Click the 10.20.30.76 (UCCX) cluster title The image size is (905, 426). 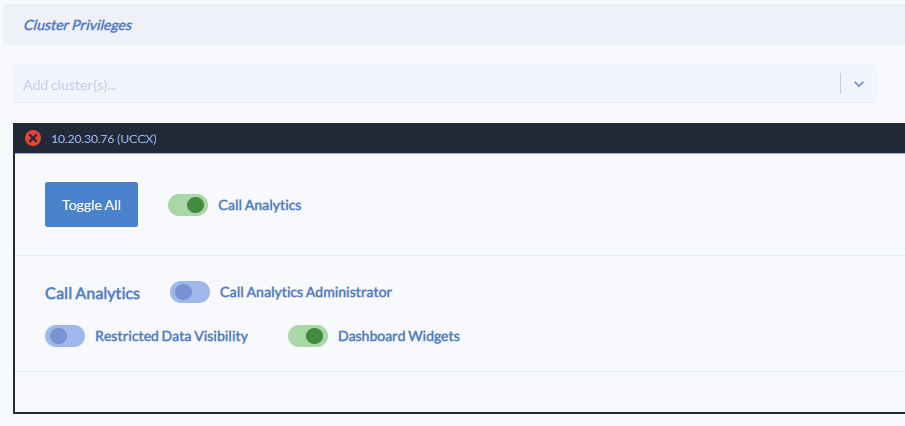[x=104, y=139]
